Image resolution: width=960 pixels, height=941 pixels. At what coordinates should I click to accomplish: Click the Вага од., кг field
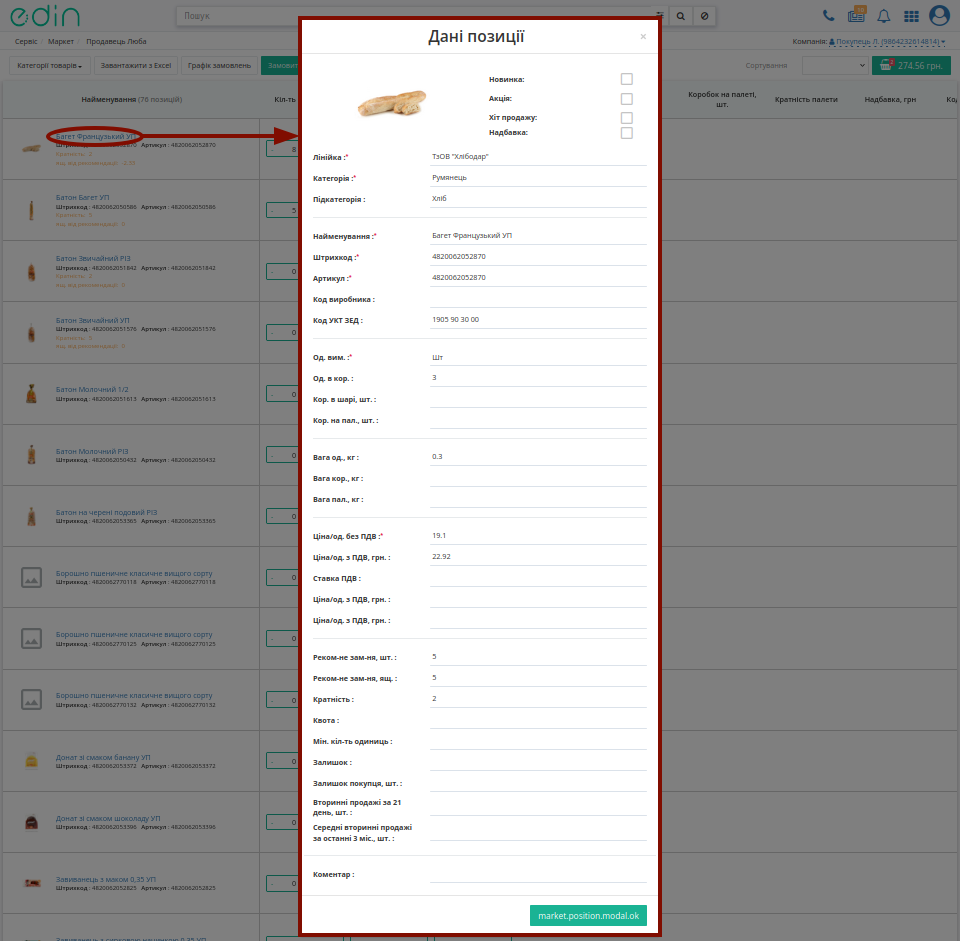(x=538, y=457)
